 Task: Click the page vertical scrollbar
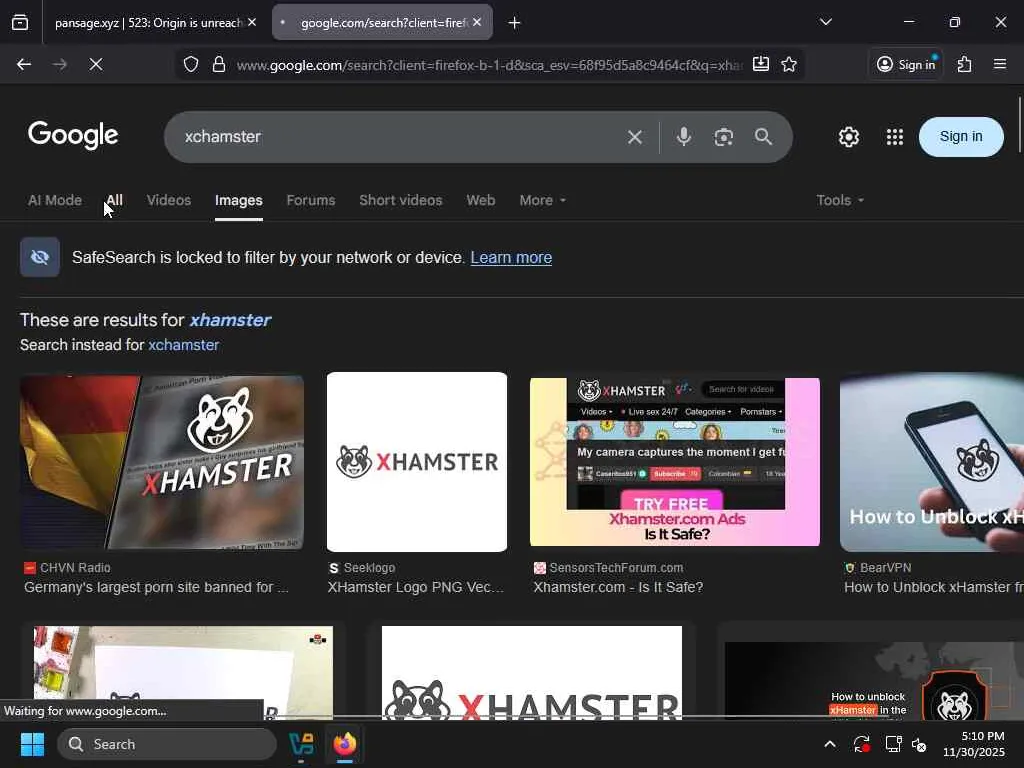pos(1019,124)
